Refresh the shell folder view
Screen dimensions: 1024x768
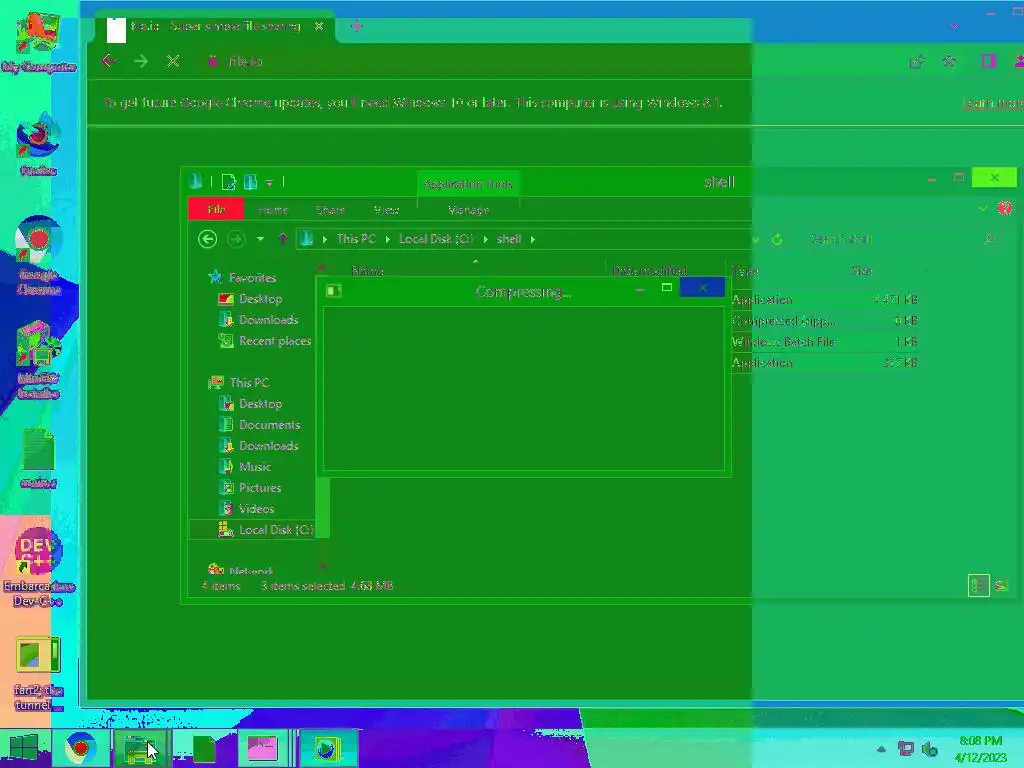coord(776,239)
